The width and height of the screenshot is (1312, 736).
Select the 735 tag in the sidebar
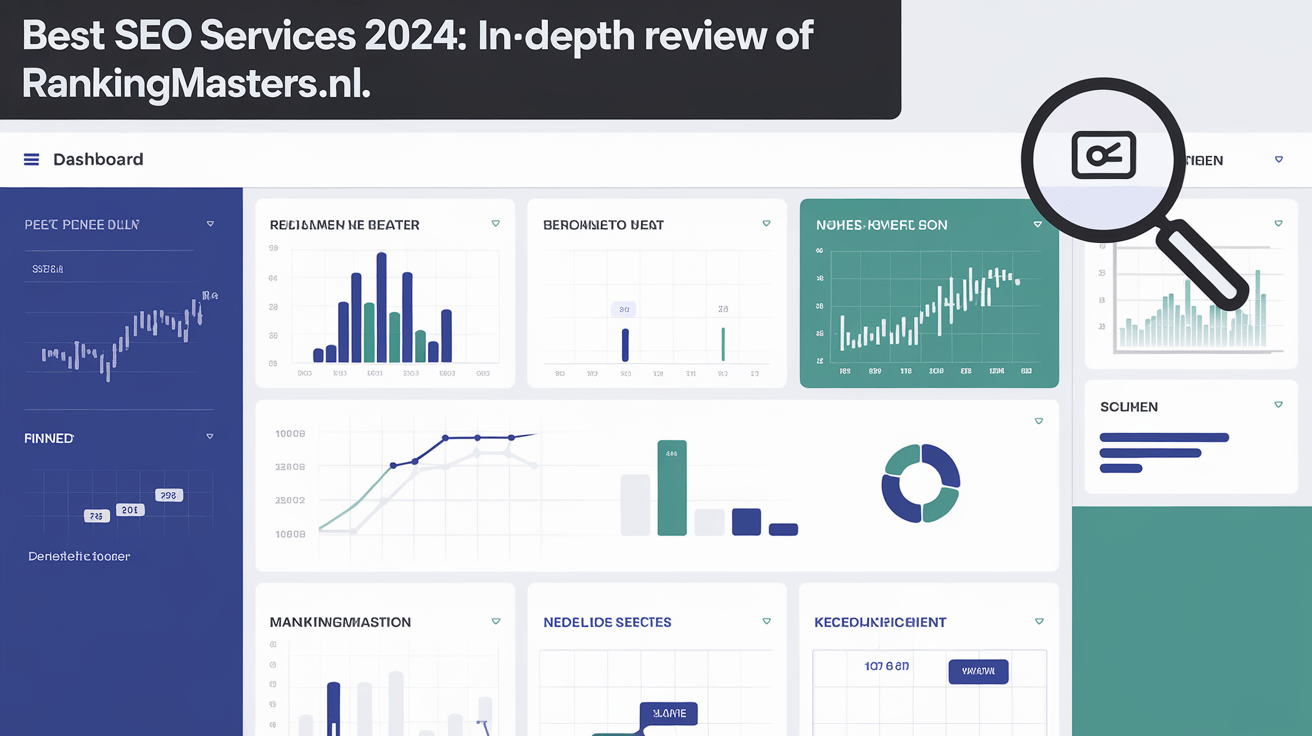[x=96, y=516]
